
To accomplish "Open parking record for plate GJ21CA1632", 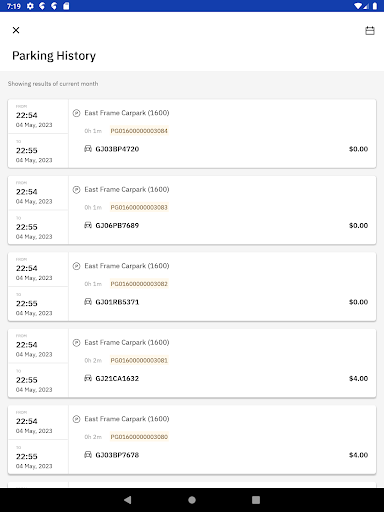I will pyautogui.click(x=192, y=363).
